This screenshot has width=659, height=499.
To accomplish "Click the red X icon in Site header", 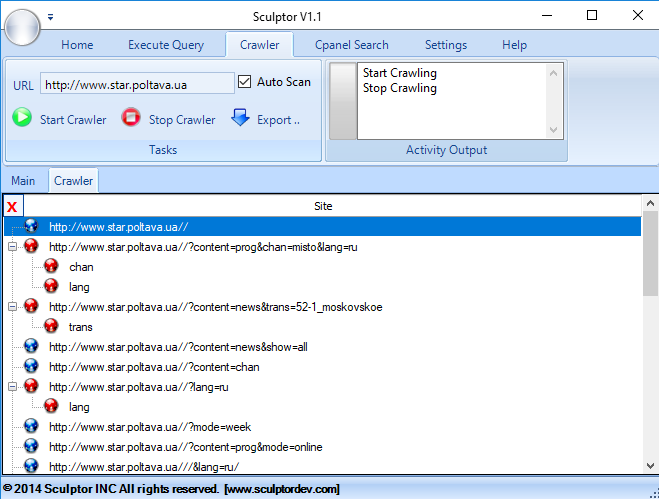I will click(x=12, y=207).
